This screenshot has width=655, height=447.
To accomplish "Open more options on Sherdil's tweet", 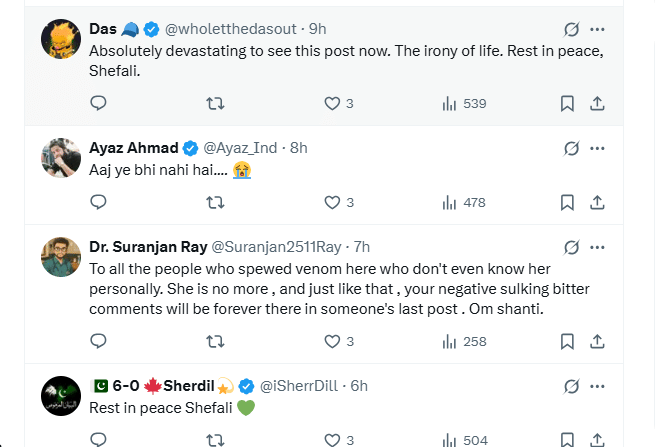I will click(598, 386).
